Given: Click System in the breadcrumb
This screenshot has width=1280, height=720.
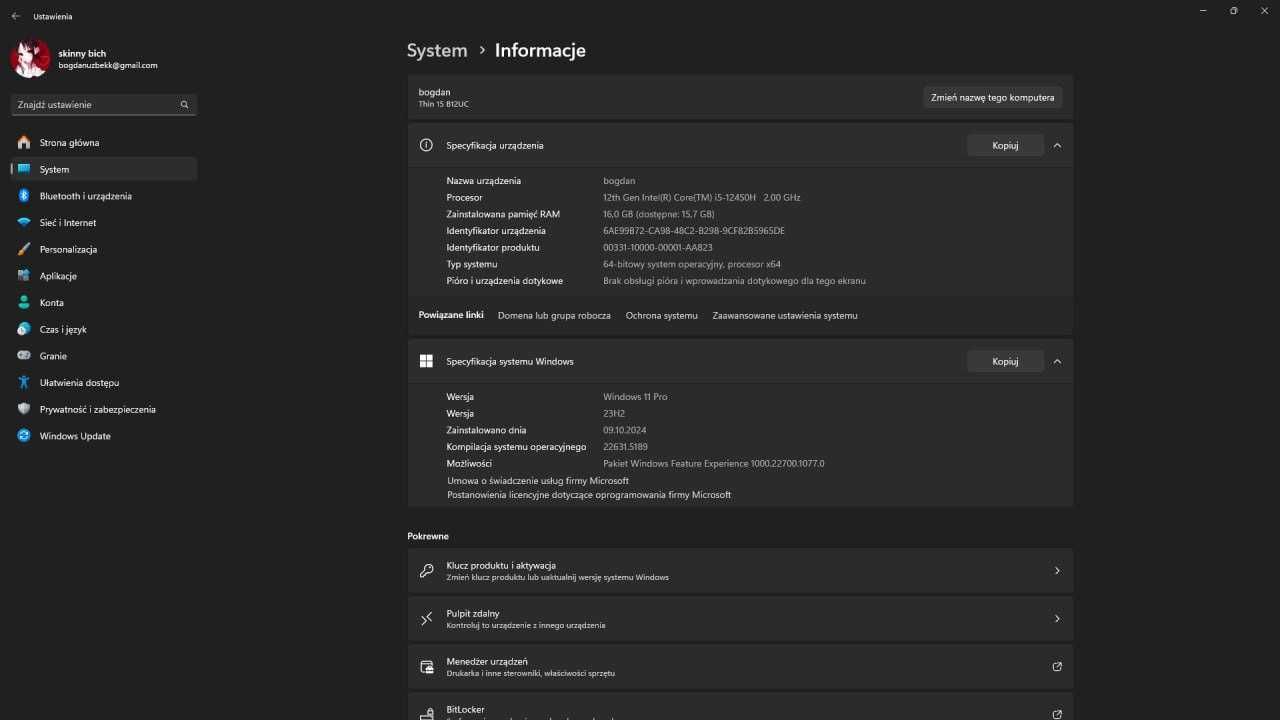Looking at the screenshot, I should point(437,50).
